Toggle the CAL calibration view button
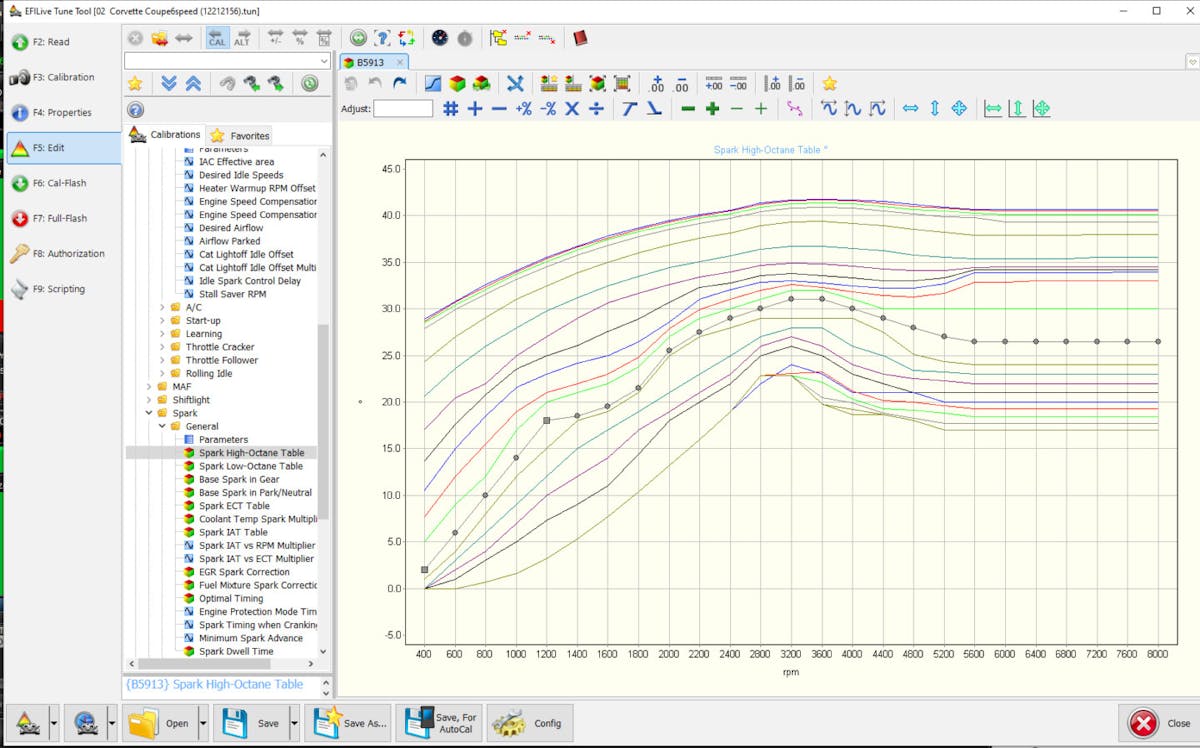This screenshot has width=1200, height=748. [217, 38]
